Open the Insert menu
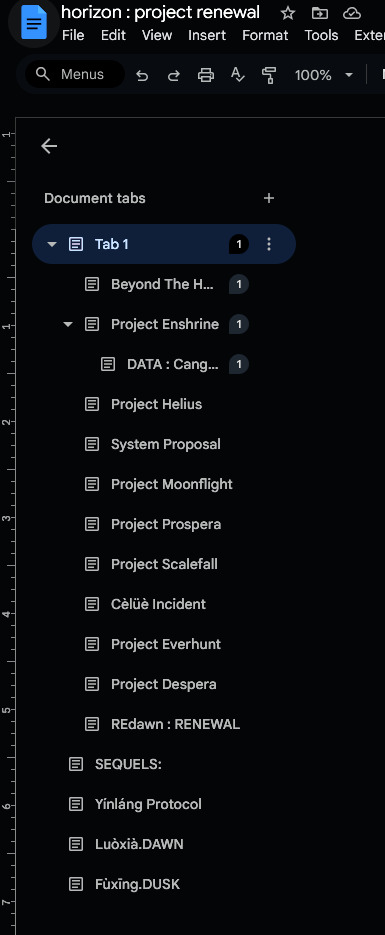Screen dimensions: 385x935 207,35
